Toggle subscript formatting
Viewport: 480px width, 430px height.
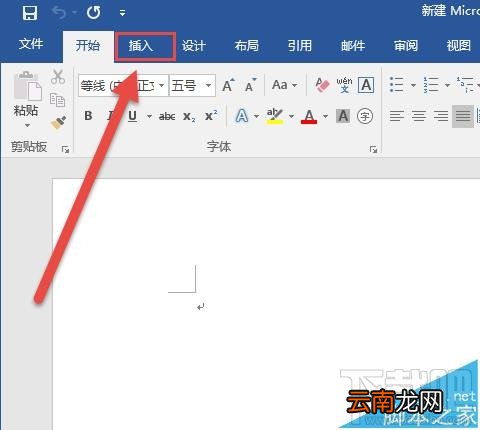click(x=189, y=117)
